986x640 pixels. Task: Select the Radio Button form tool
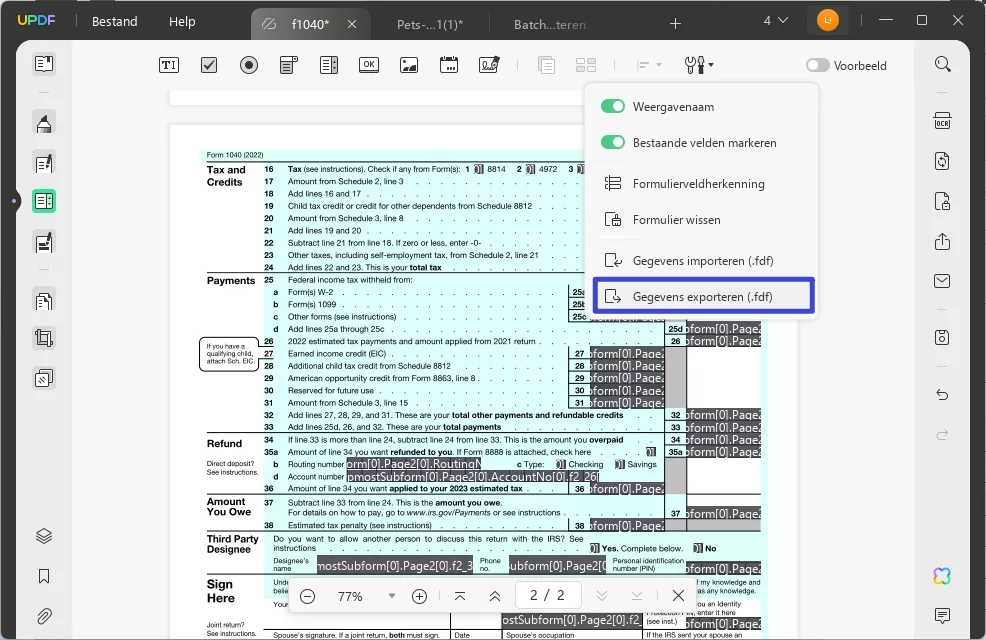click(x=249, y=65)
